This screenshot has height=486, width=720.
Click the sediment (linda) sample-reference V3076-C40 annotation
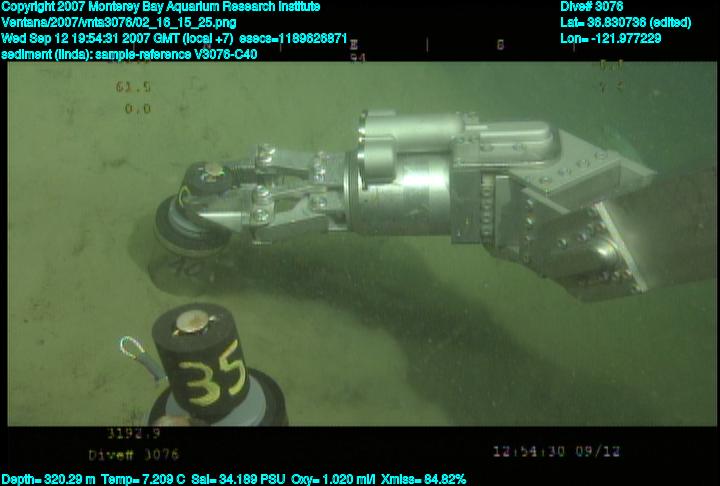click(x=129, y=54)
